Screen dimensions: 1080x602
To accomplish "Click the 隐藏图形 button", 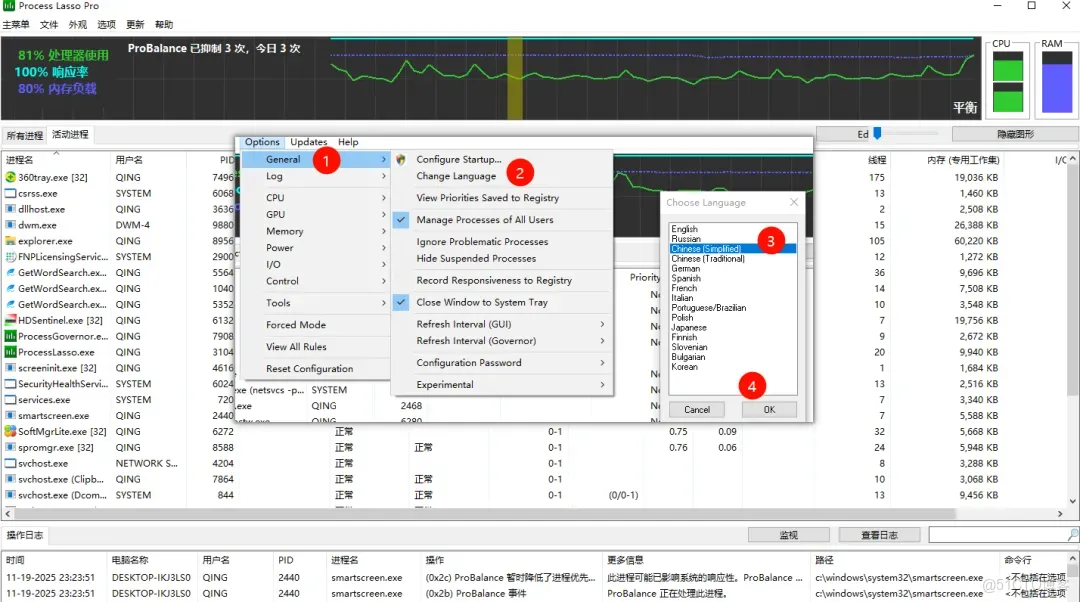I will (x=1015, y=134).
